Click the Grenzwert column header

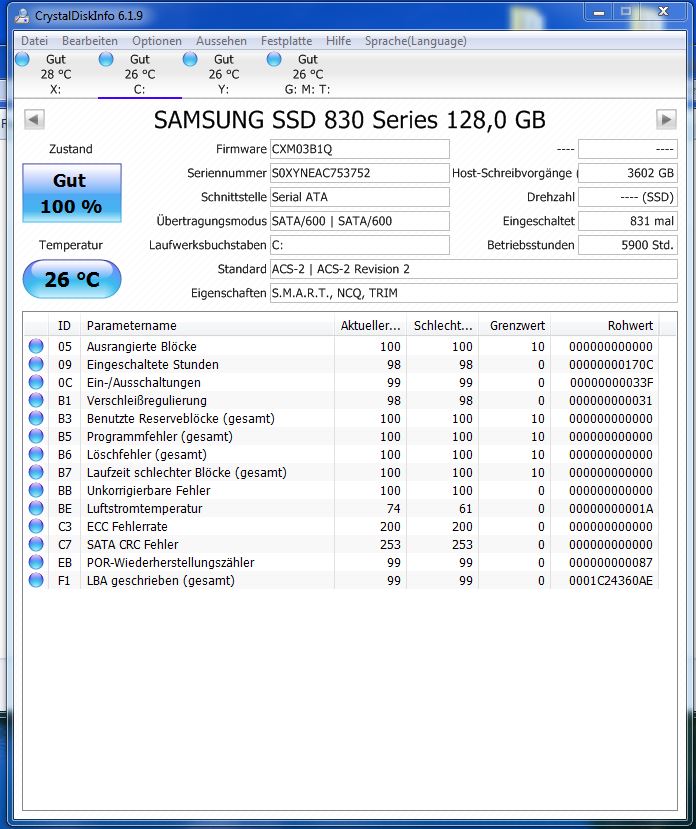click(x=515, y=326)
